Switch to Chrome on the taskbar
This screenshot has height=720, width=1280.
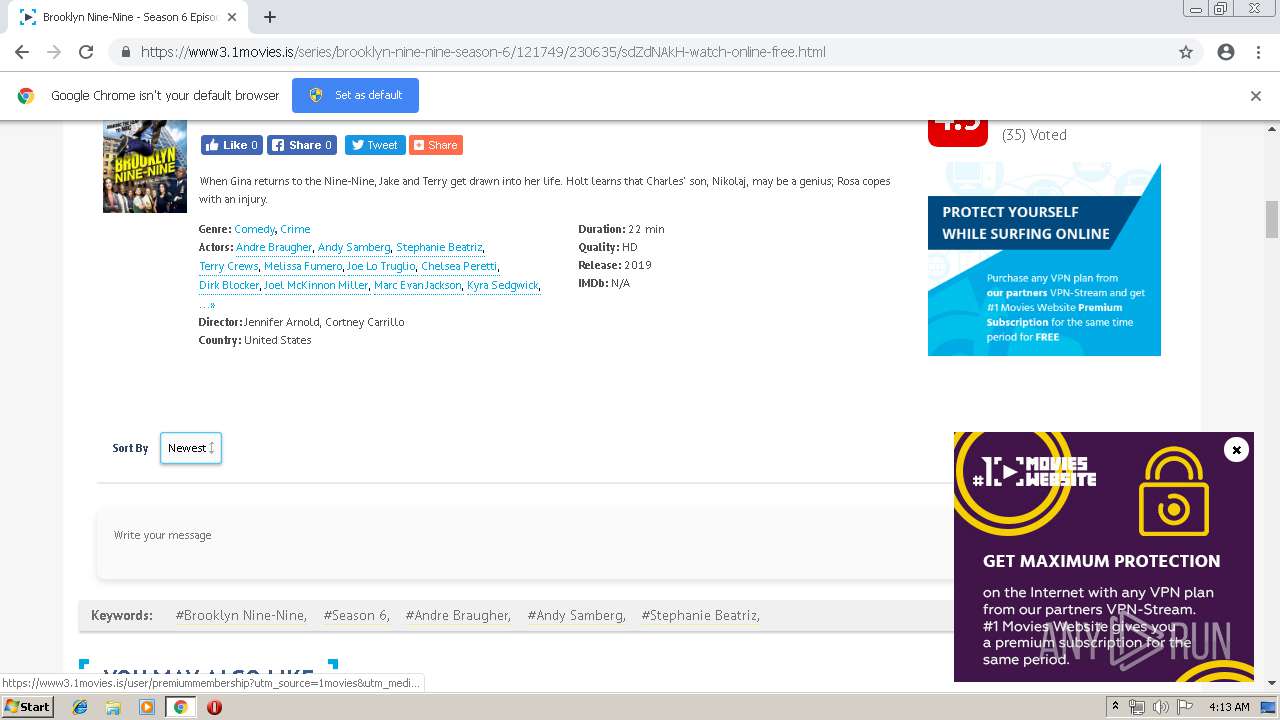180,707
